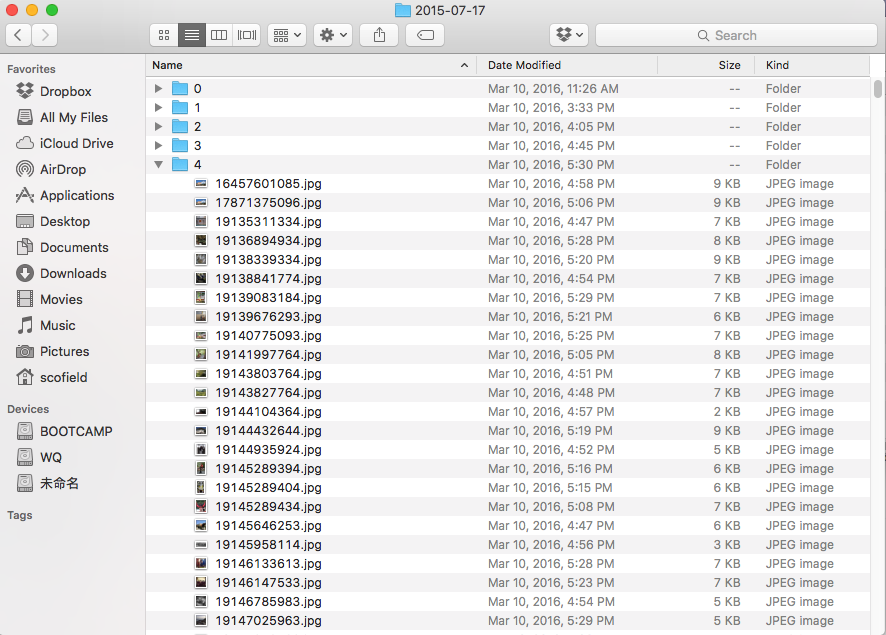886x635 pixels.
Task: Select BOOTCAMP under Devices
Action: (x=75, y=432)
